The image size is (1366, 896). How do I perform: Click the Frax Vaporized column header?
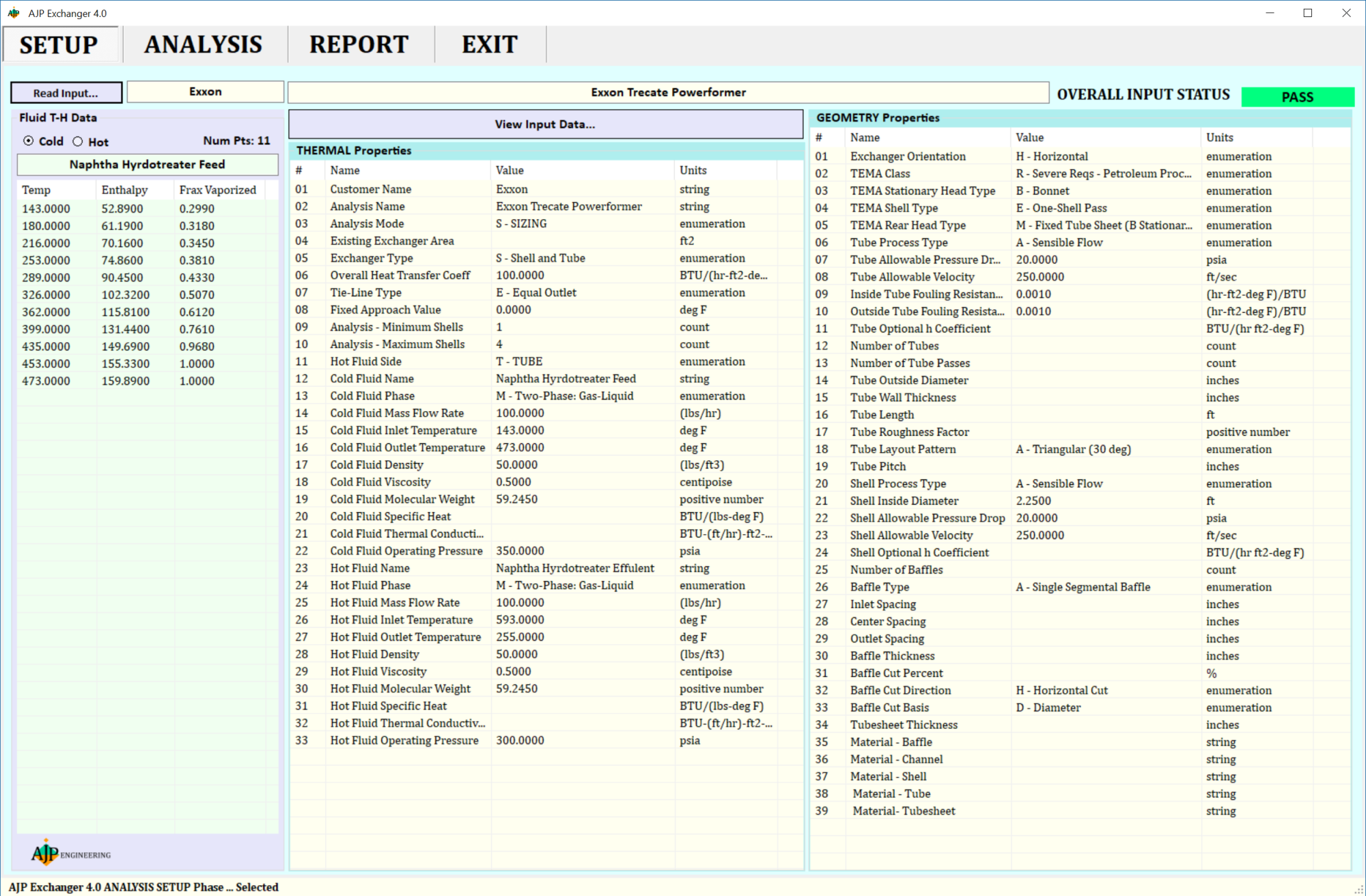coord(218,190)
